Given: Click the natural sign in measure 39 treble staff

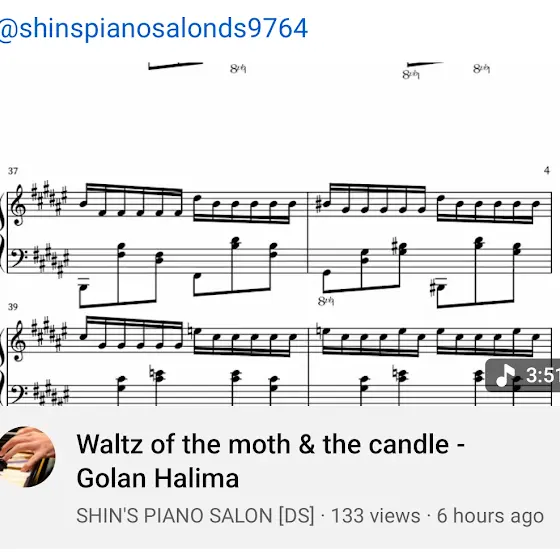Looking at the screenshot, I should coord(189,333).
